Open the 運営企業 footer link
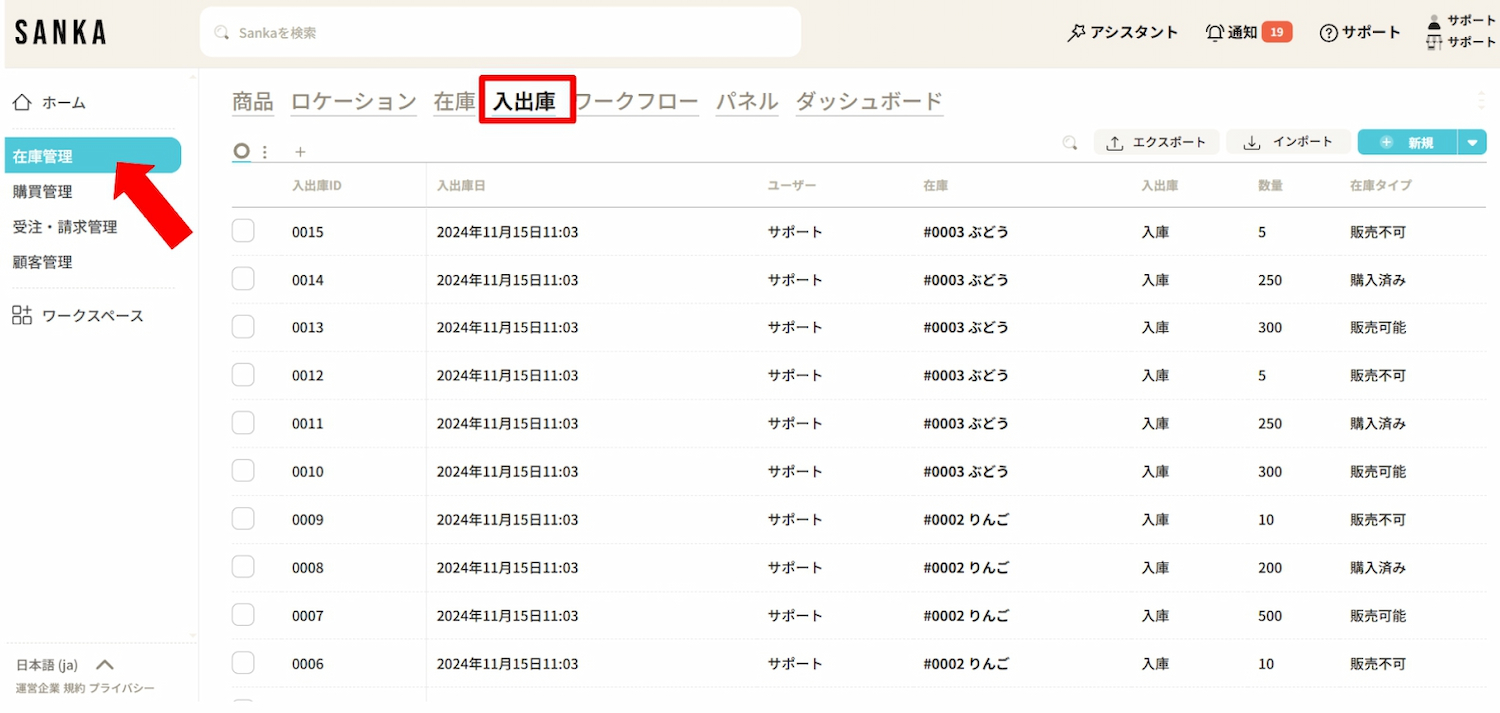 click(x=37, y=689)
